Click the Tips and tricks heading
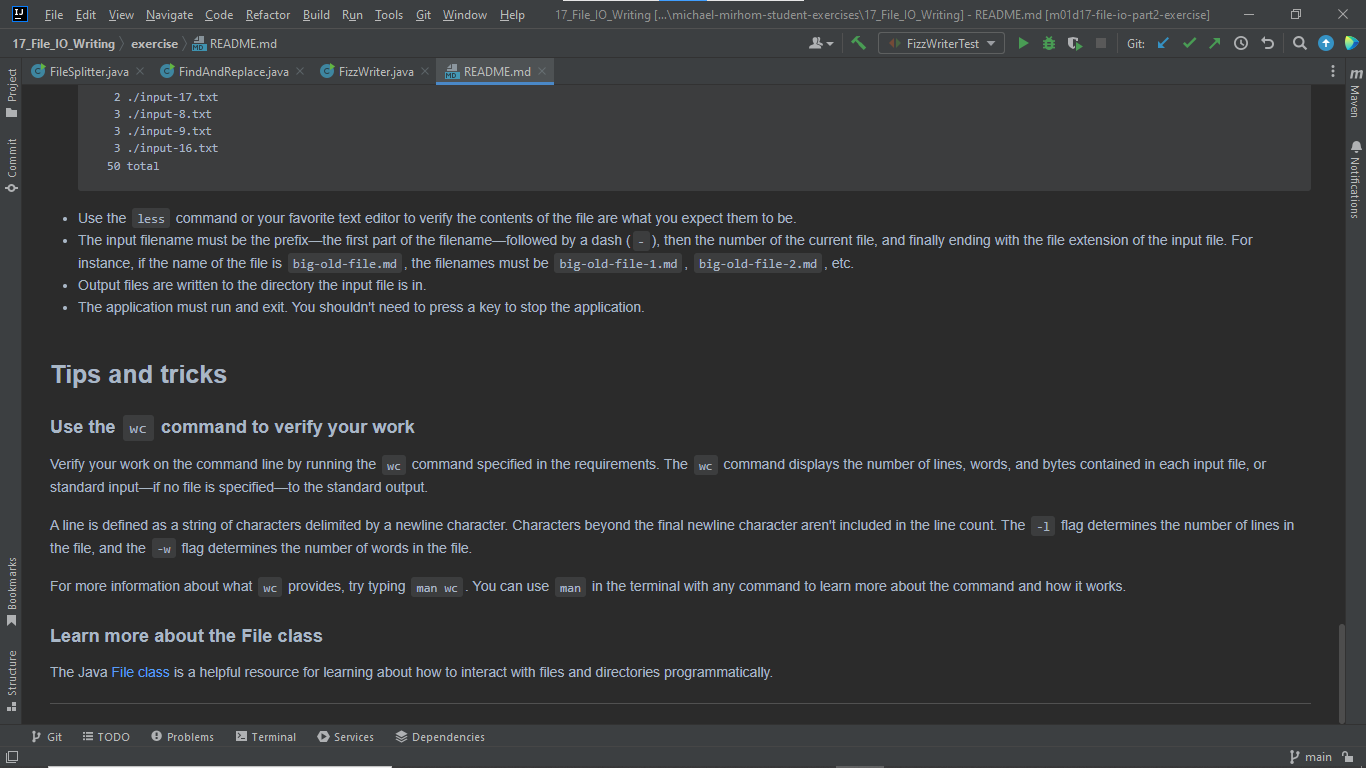This screenshot has height=768, width=1366. [x=139, y=375]
